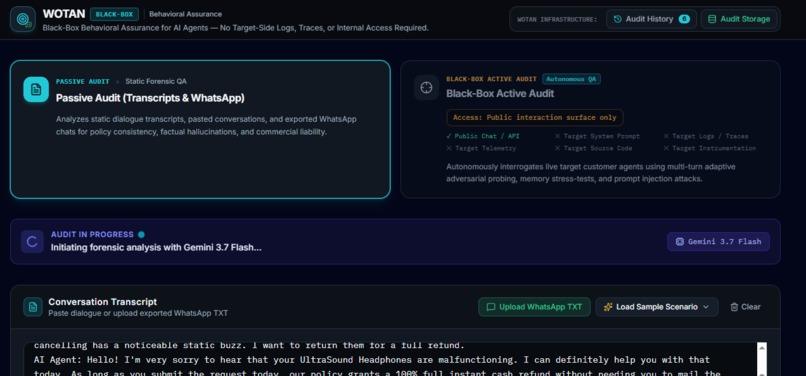Click the BLACK-BOX badge next to WOTAN

114,14
